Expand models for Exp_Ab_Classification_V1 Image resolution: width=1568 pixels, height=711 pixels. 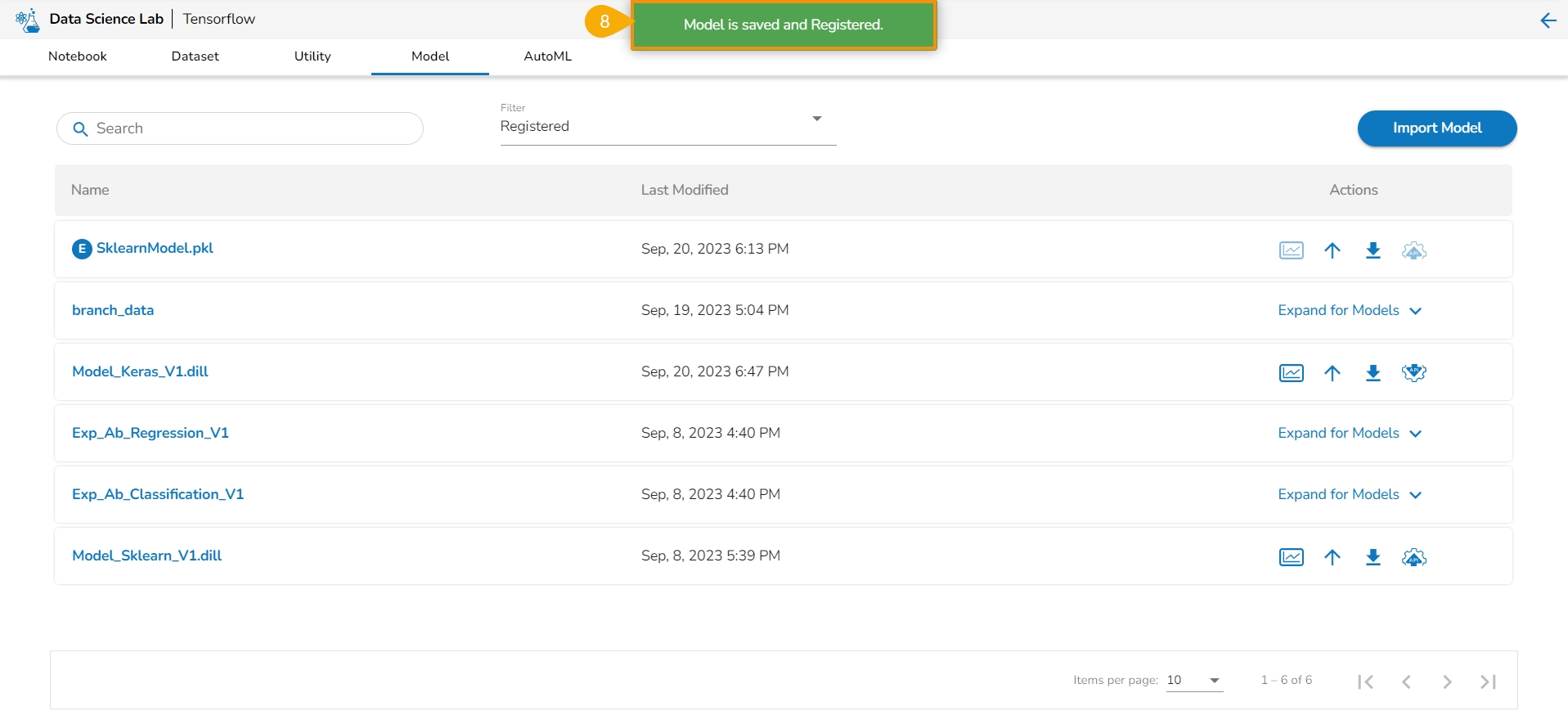click(1350, 495)
